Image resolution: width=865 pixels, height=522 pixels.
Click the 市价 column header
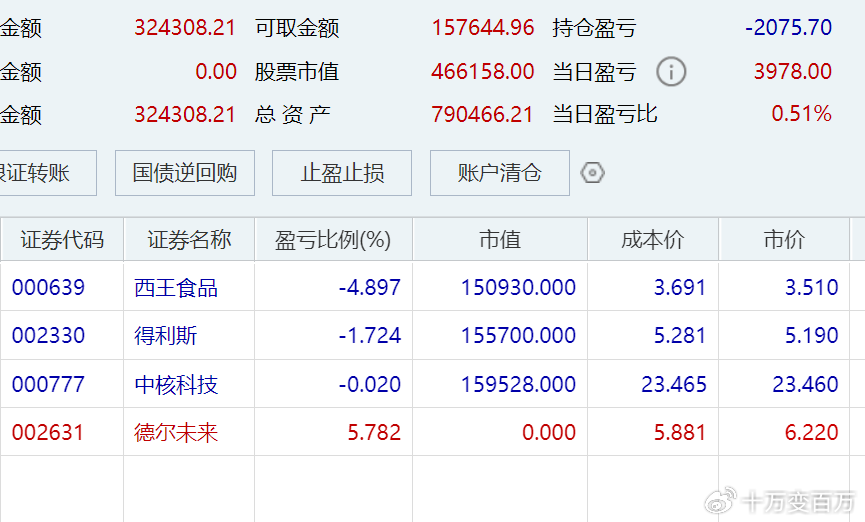[784, 240]
